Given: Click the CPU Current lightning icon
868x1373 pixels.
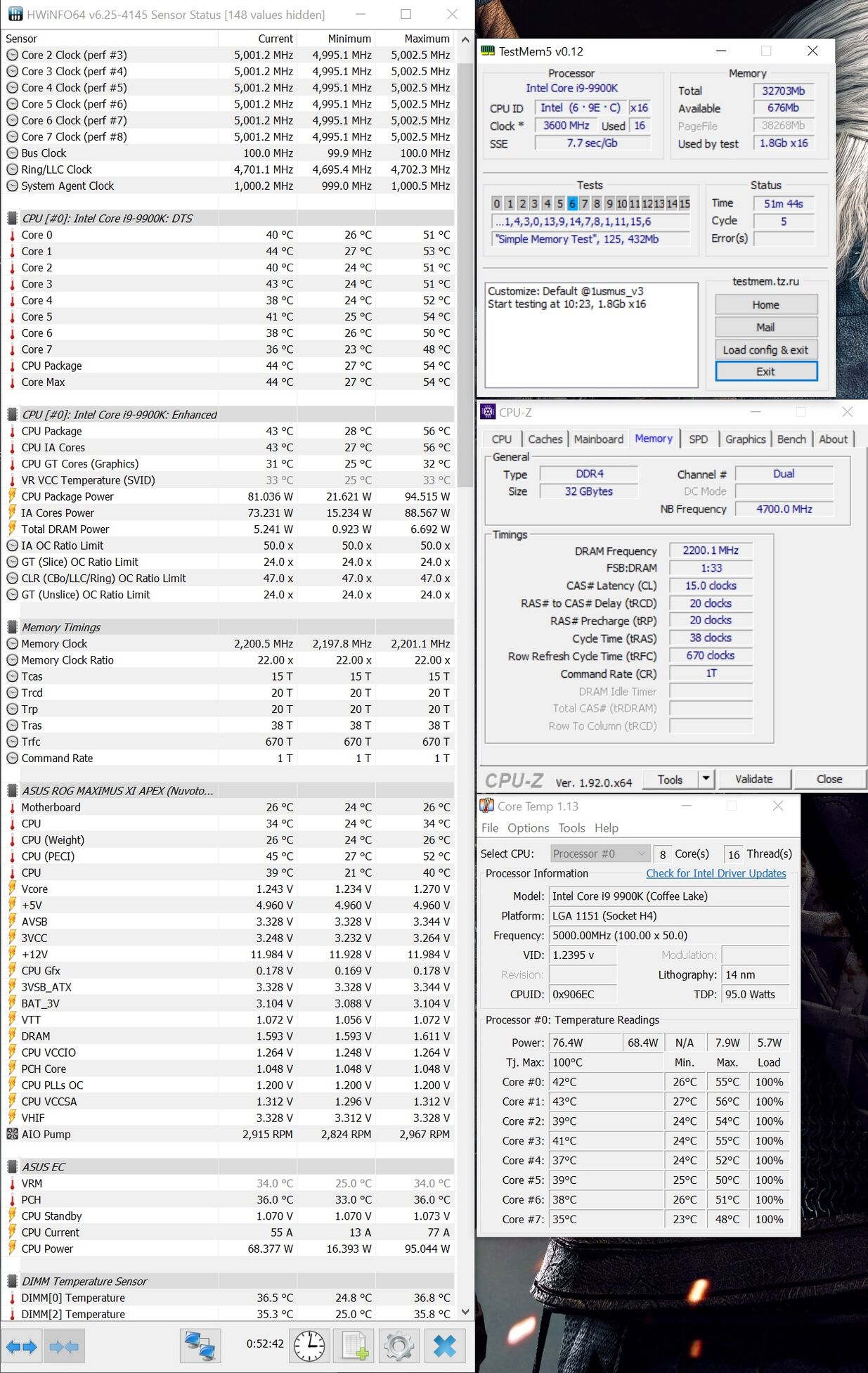Looking at the screenshot, I should coord(12,1232).
